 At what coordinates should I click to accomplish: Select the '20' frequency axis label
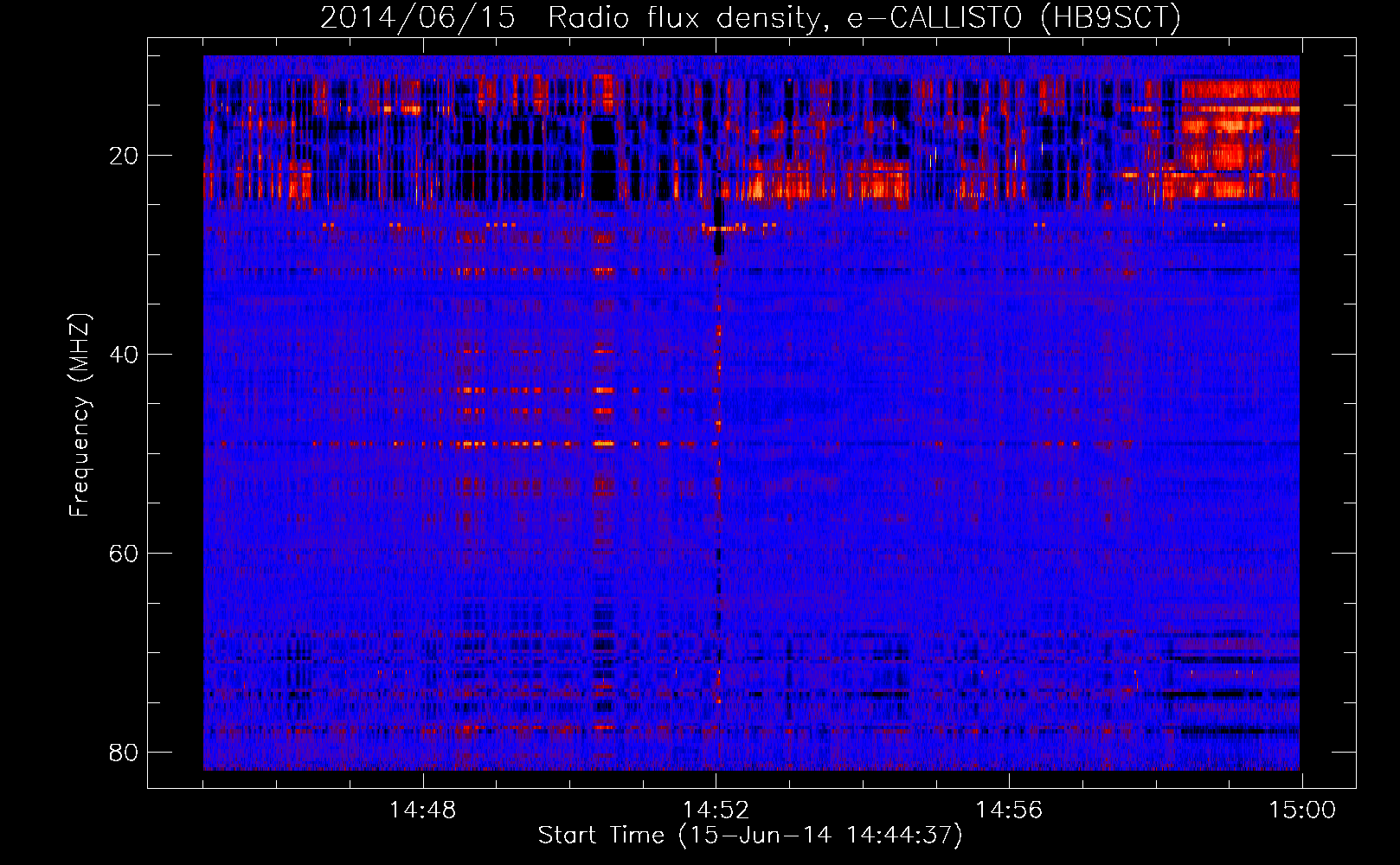pyautogui.click(x=124, y=156)
